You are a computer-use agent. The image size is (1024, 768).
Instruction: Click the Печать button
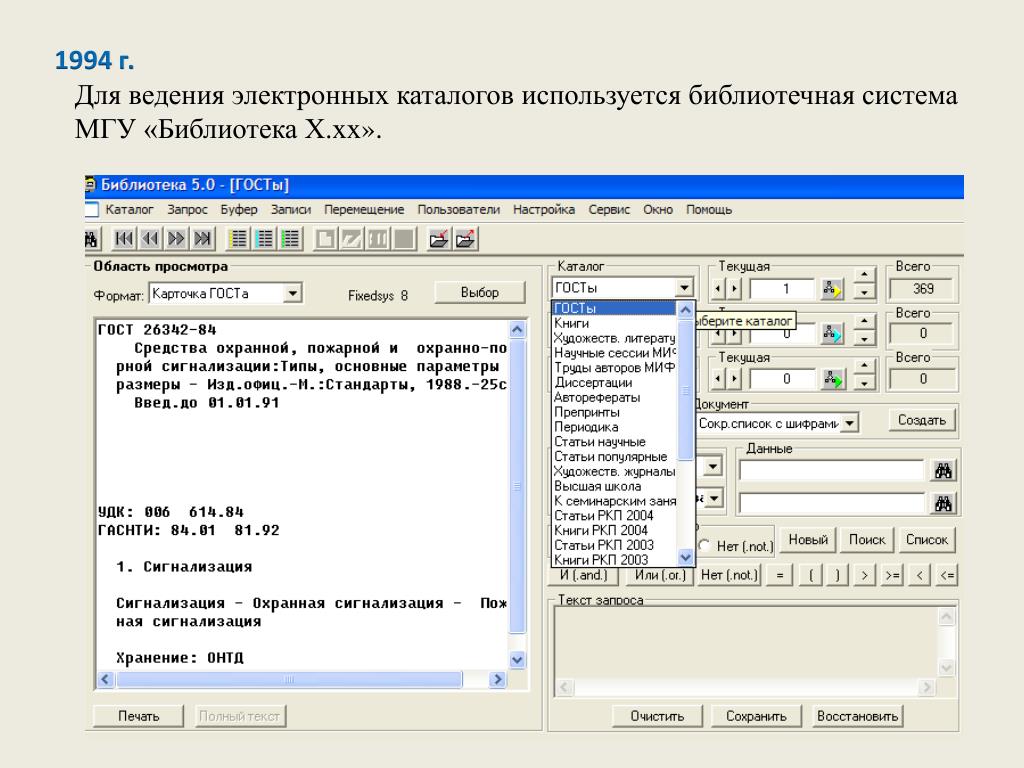pyautogui.click(x=138, y=716)
